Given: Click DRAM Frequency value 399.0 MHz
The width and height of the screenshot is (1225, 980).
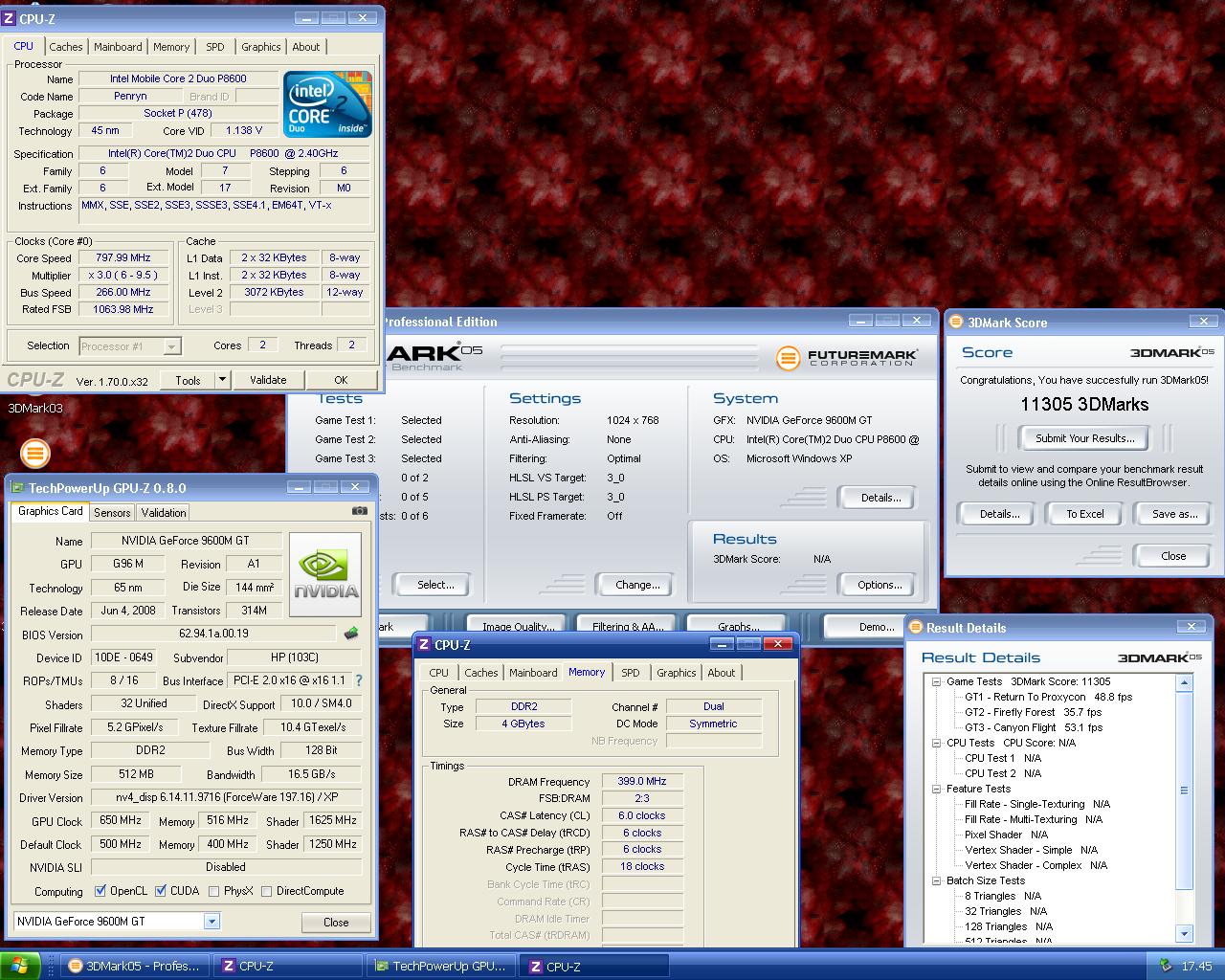Looking at the screenshot, I should (642, 781).
